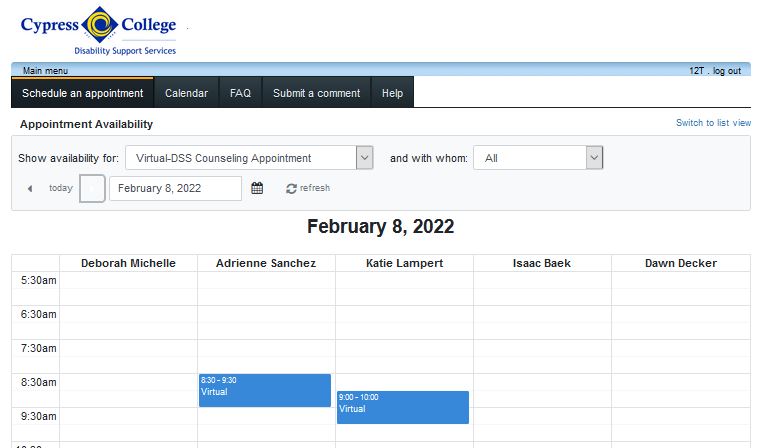Click the February 8, 2022 date field
Screen dimensions: 757x448
(175, 188)
